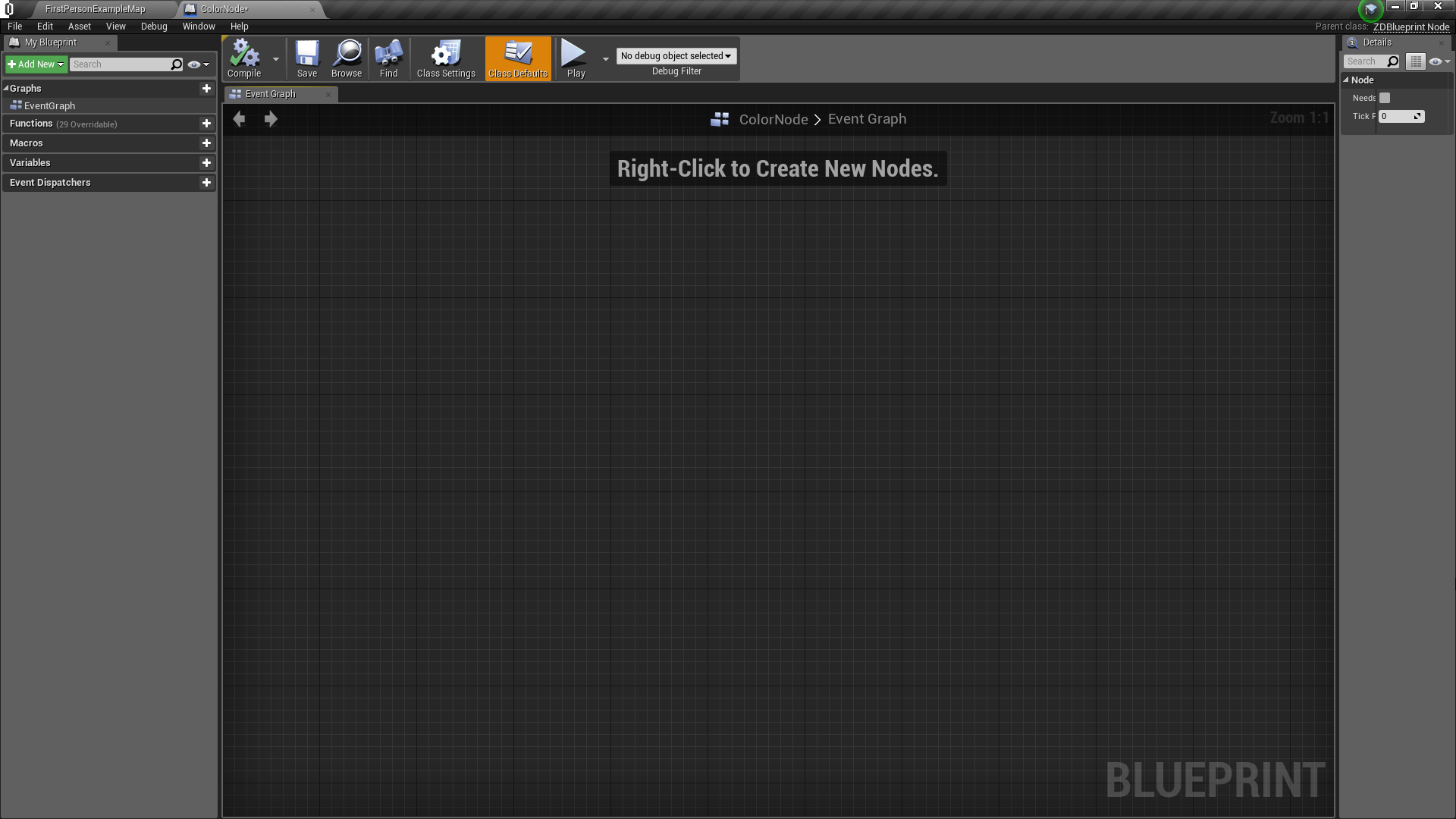This screenshot has width=1456, height=819.
Task: Toggle the Class Defaults icon
Action: (518, 53)
